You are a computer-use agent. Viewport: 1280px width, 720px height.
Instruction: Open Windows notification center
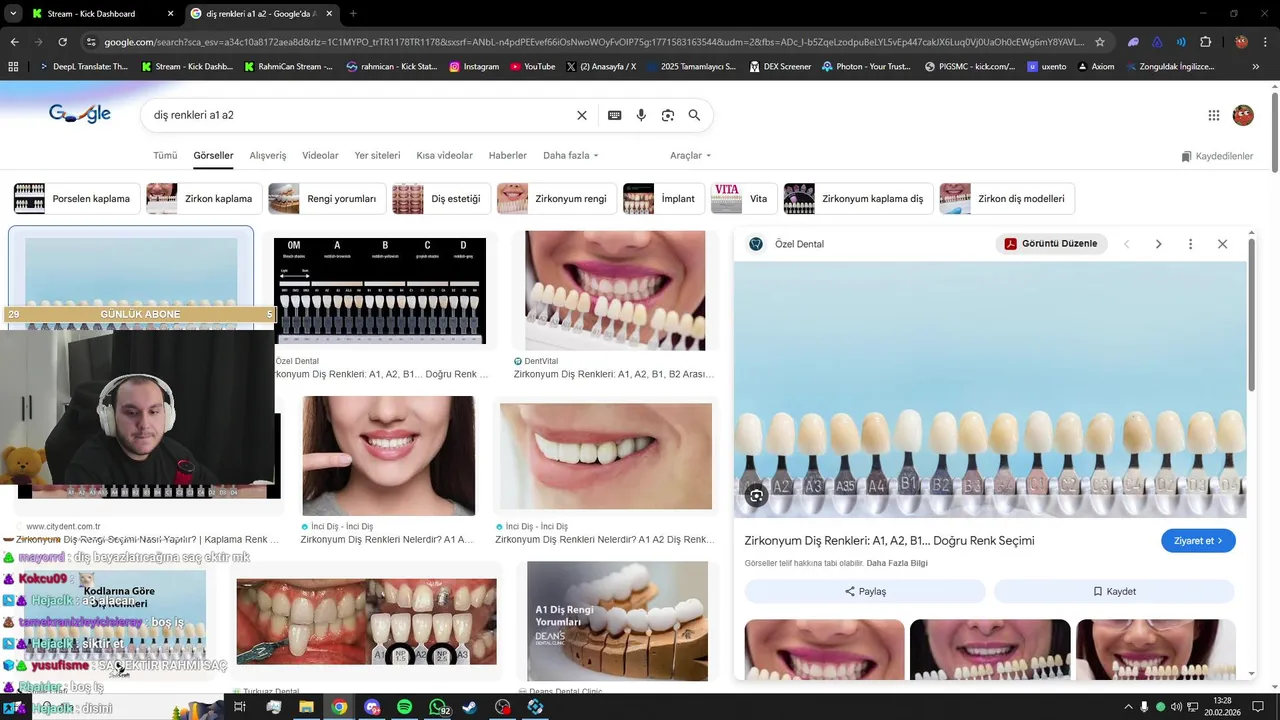(1259, 707)
